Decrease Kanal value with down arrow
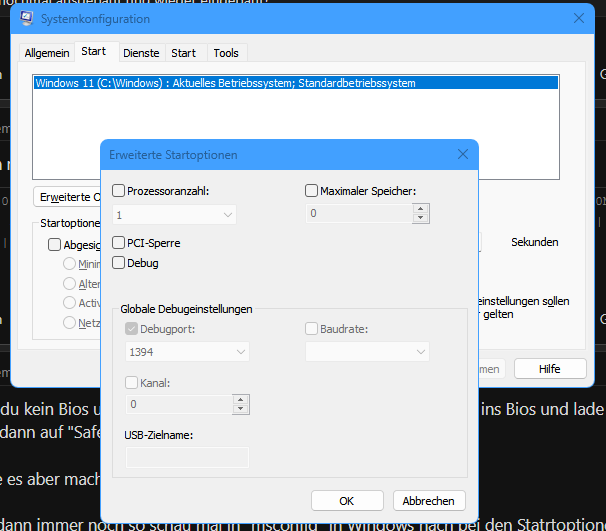Viewport: 606px width, 531px height. click(240, 409)
